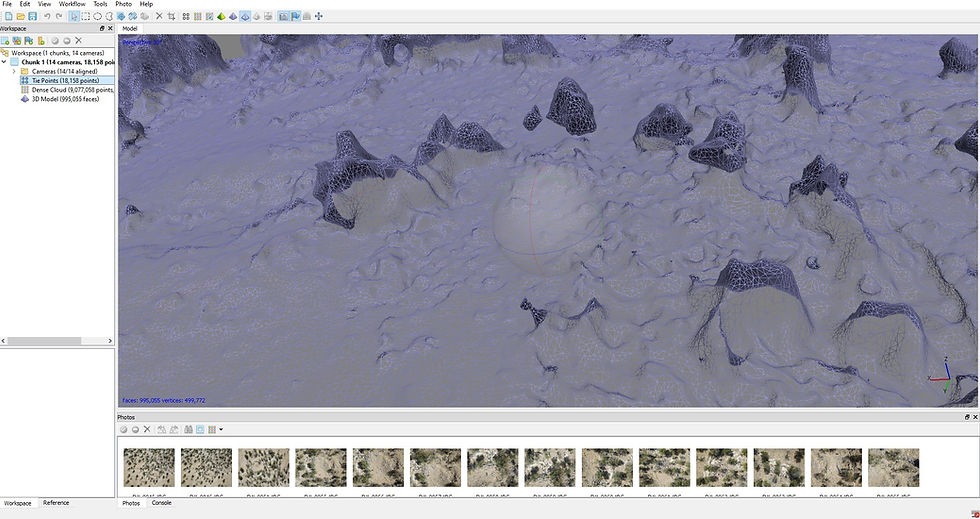980x519 pixels.
Task: Crop selection with the crop icon
Action: (x=171, y=16)
